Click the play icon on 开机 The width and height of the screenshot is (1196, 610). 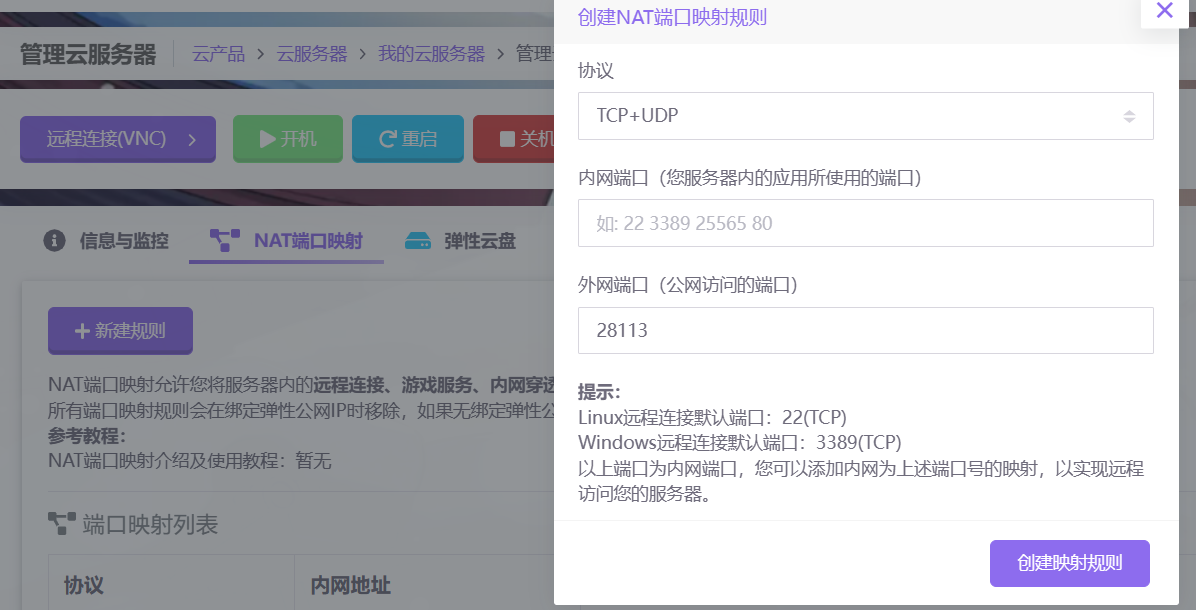[x=267, y=139]
